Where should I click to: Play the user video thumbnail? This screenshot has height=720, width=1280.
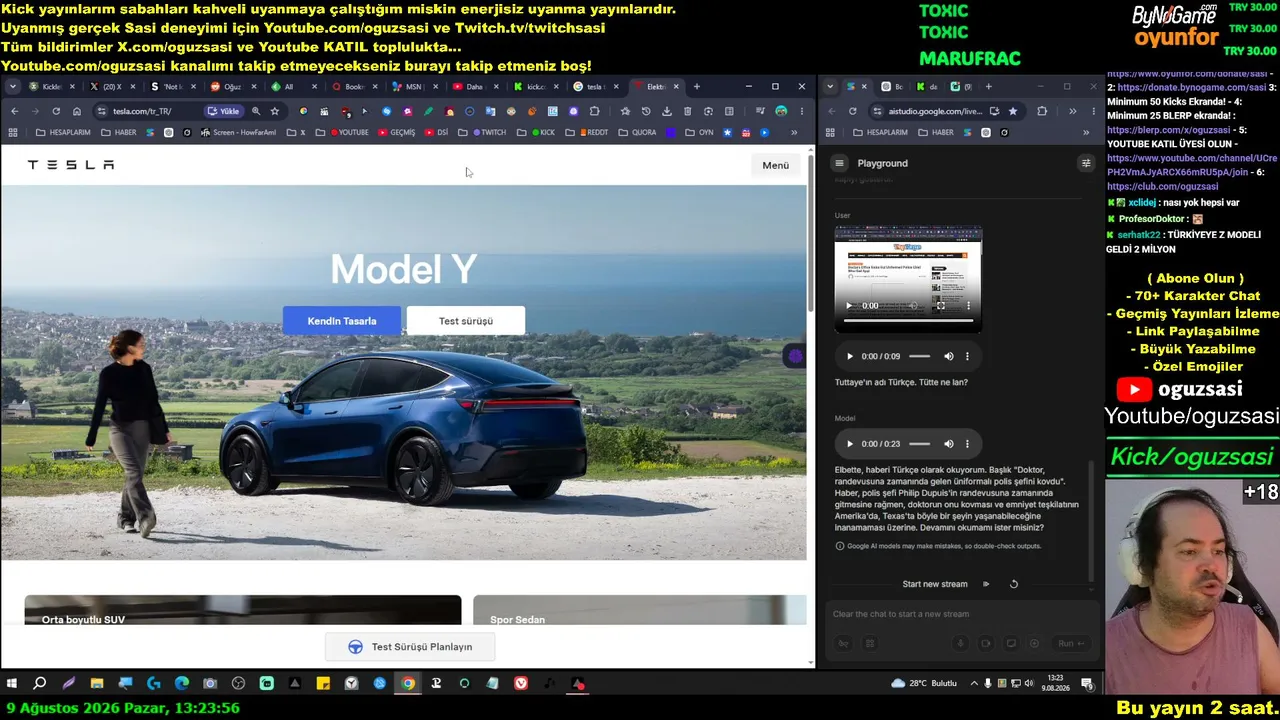coord(849,305)
